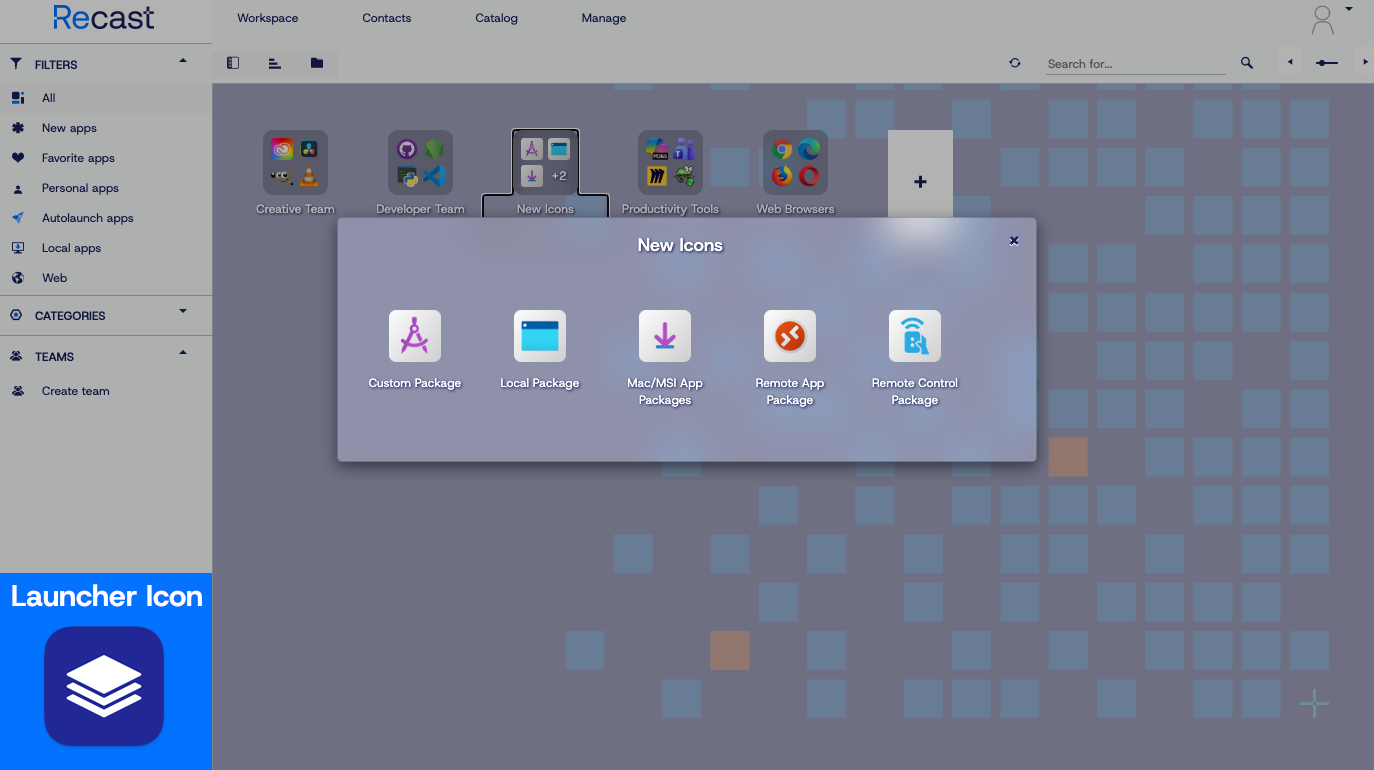Switch to the sorted list view icon
Screen dimensions: 1374x770
pyautogui.click(x=275, y=63)
